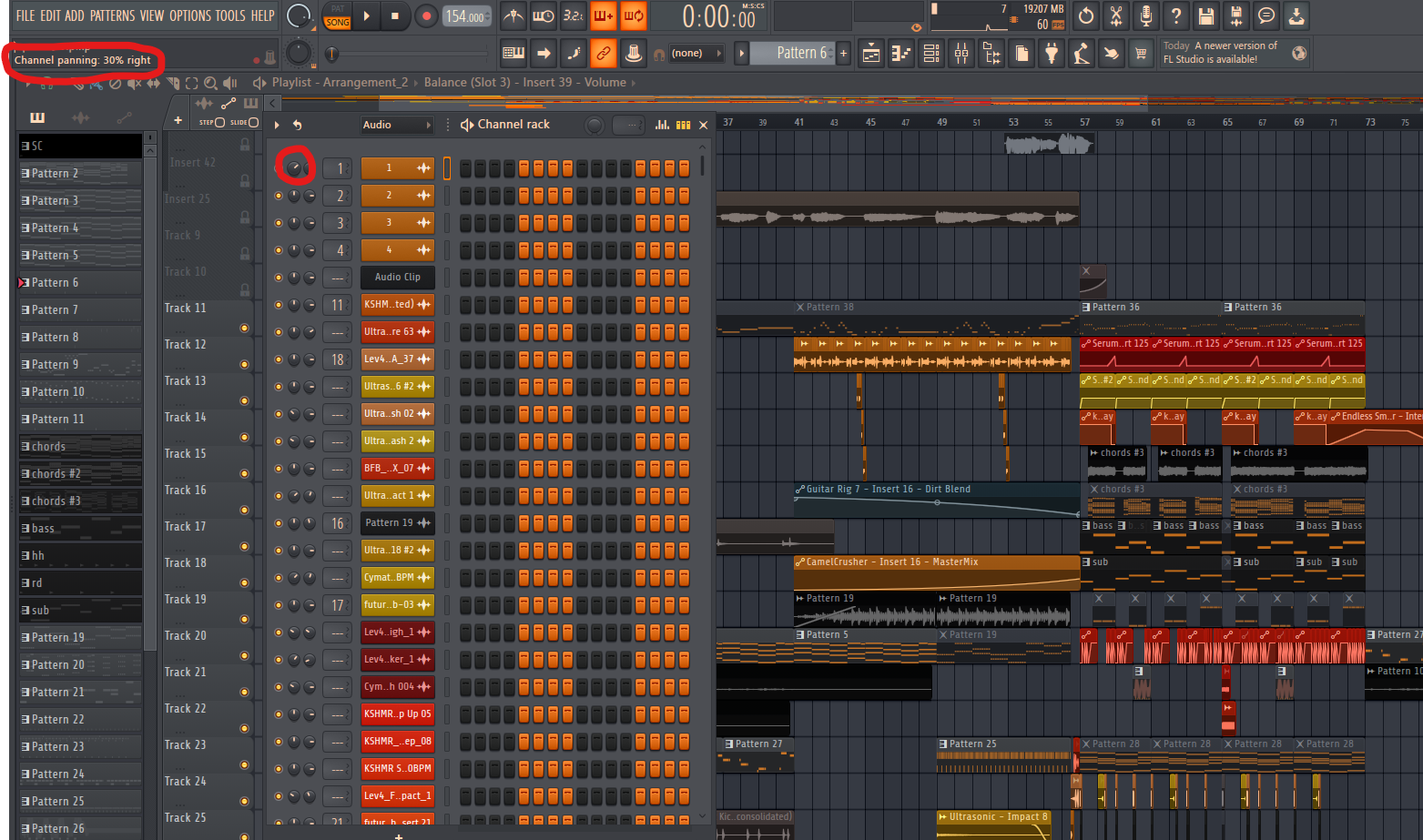
Task: Open the audio editor scissors icon
Action: pos(1116,15)
